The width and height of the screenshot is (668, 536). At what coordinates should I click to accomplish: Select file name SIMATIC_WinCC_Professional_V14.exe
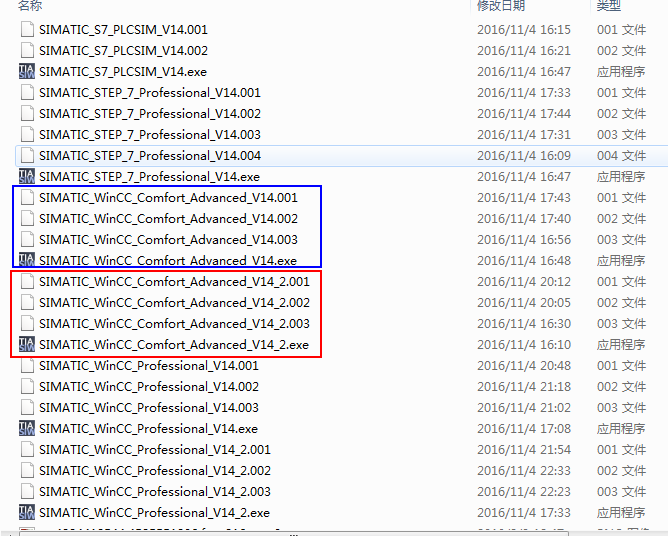coord(148,429)
